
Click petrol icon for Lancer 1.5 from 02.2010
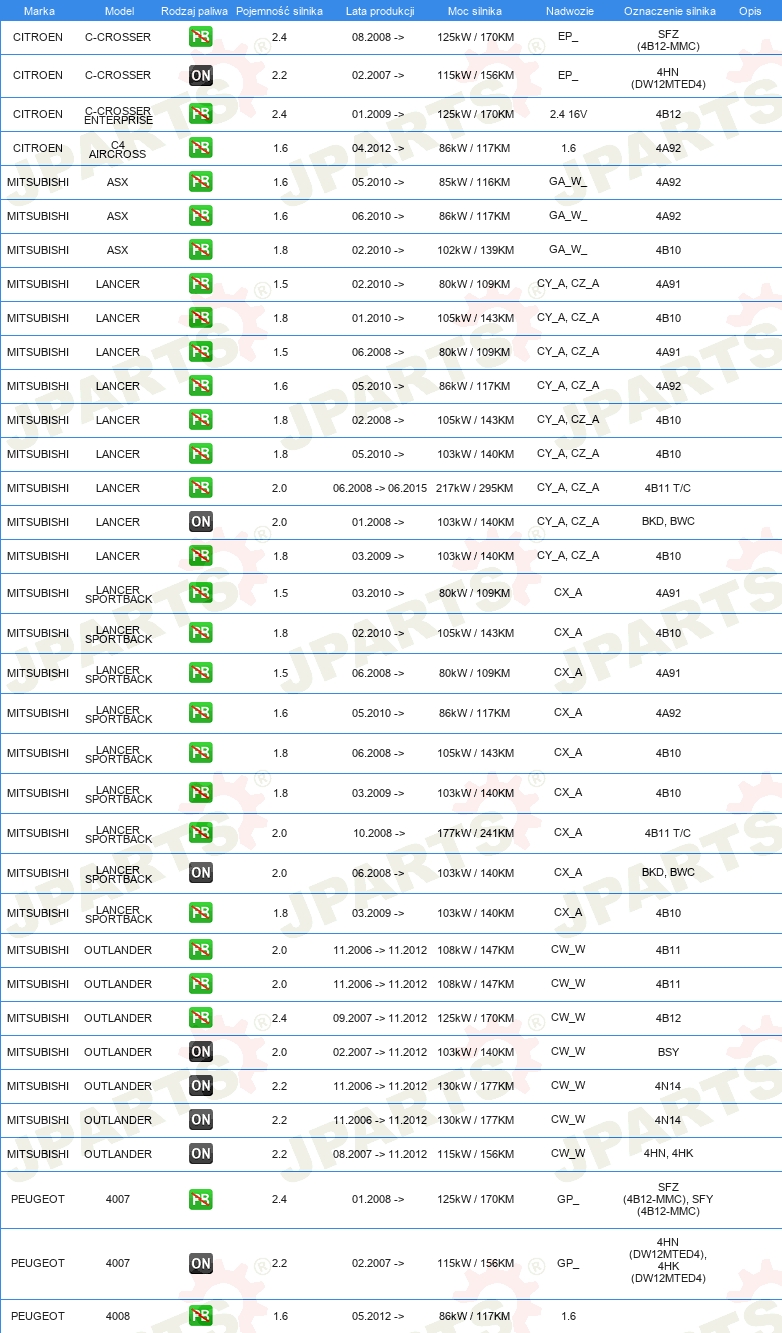tap(201, 284)
